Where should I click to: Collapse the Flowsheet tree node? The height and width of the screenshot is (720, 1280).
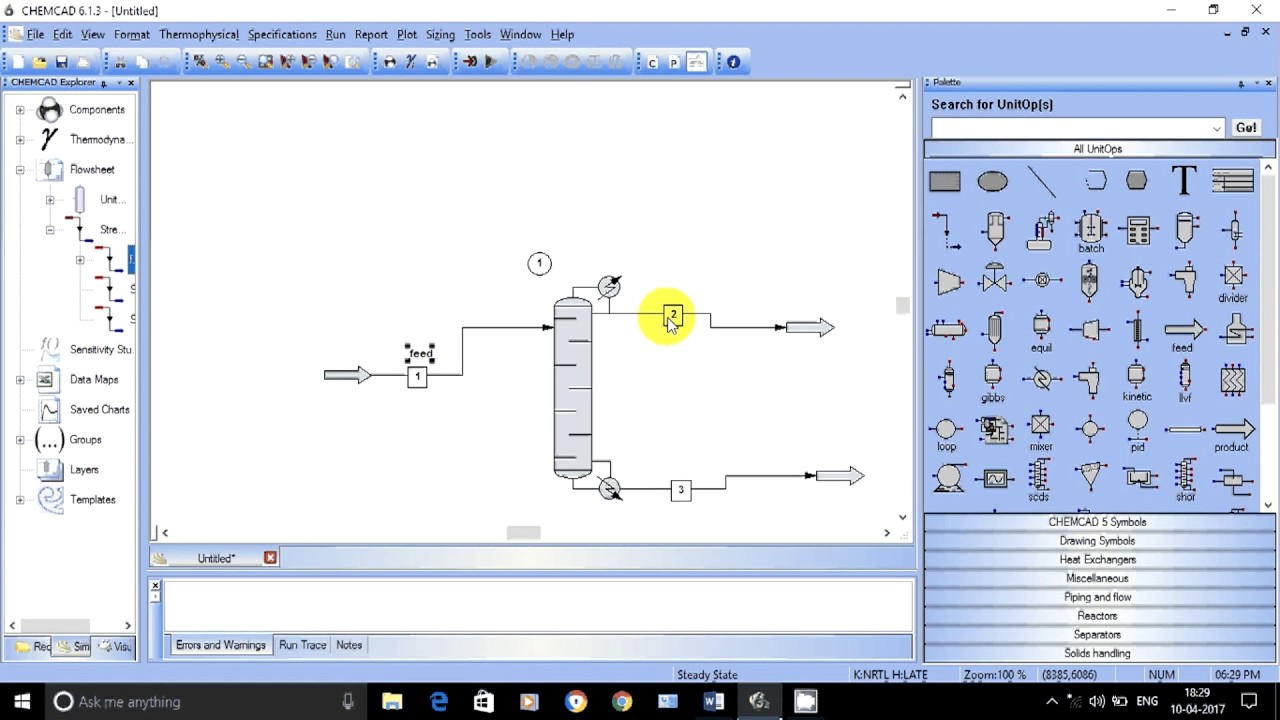(x=19, y=170)
